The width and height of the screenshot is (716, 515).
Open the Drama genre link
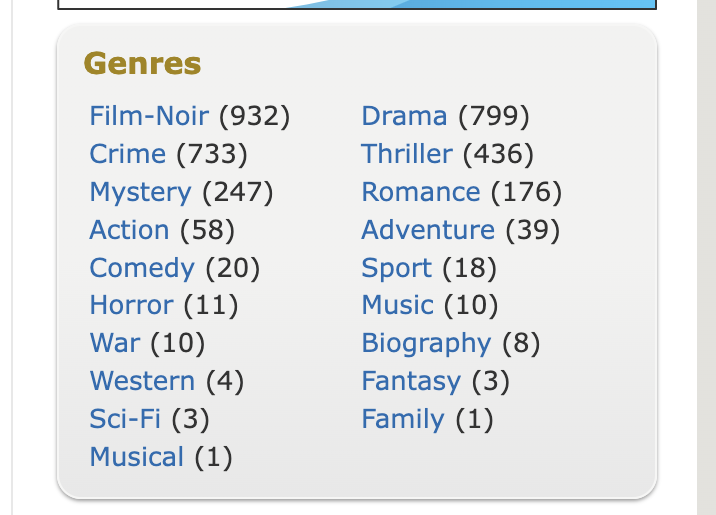pyautogui.click(x=404, y=116)
